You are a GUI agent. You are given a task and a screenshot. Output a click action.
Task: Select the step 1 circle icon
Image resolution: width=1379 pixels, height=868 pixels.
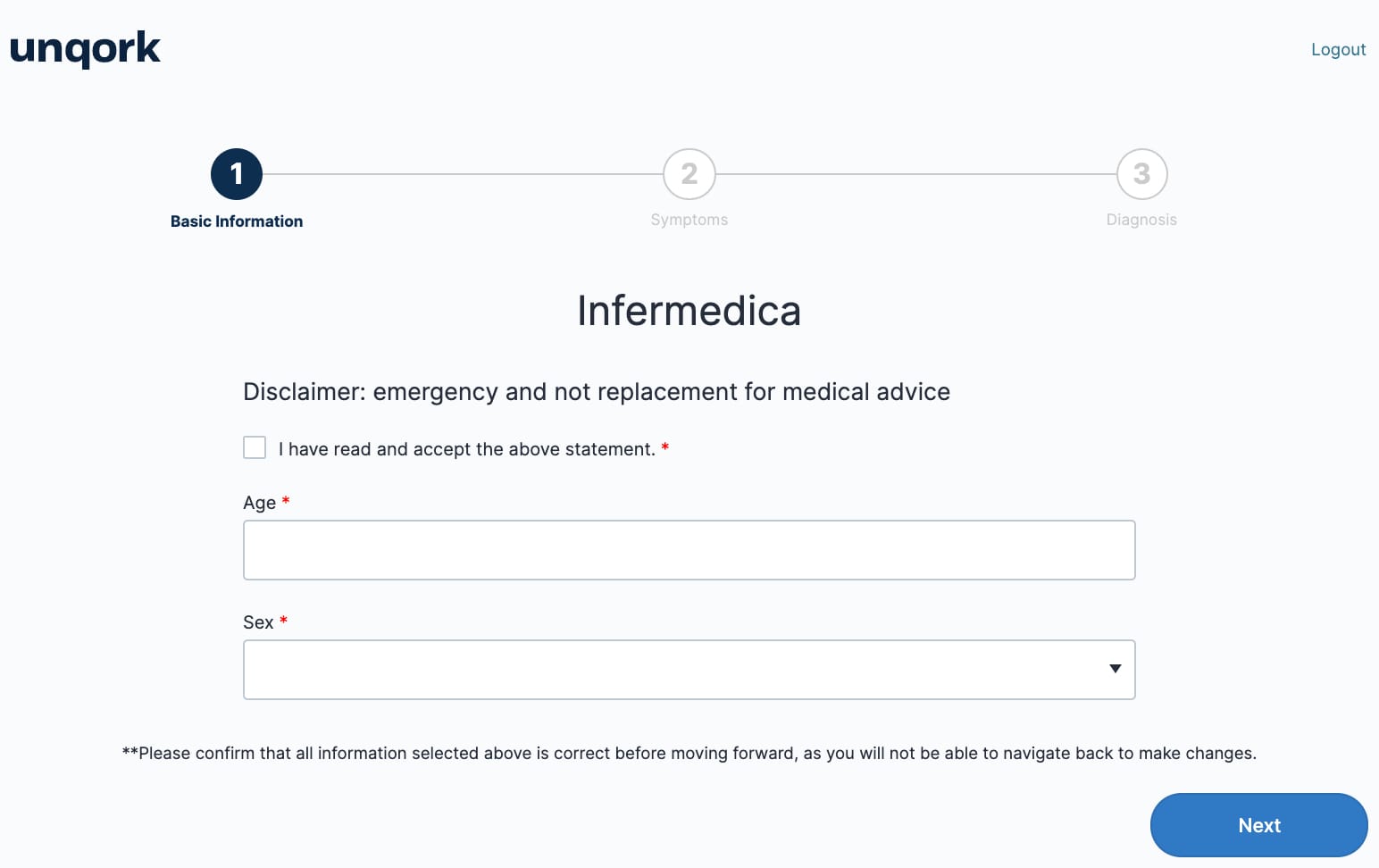237,174
